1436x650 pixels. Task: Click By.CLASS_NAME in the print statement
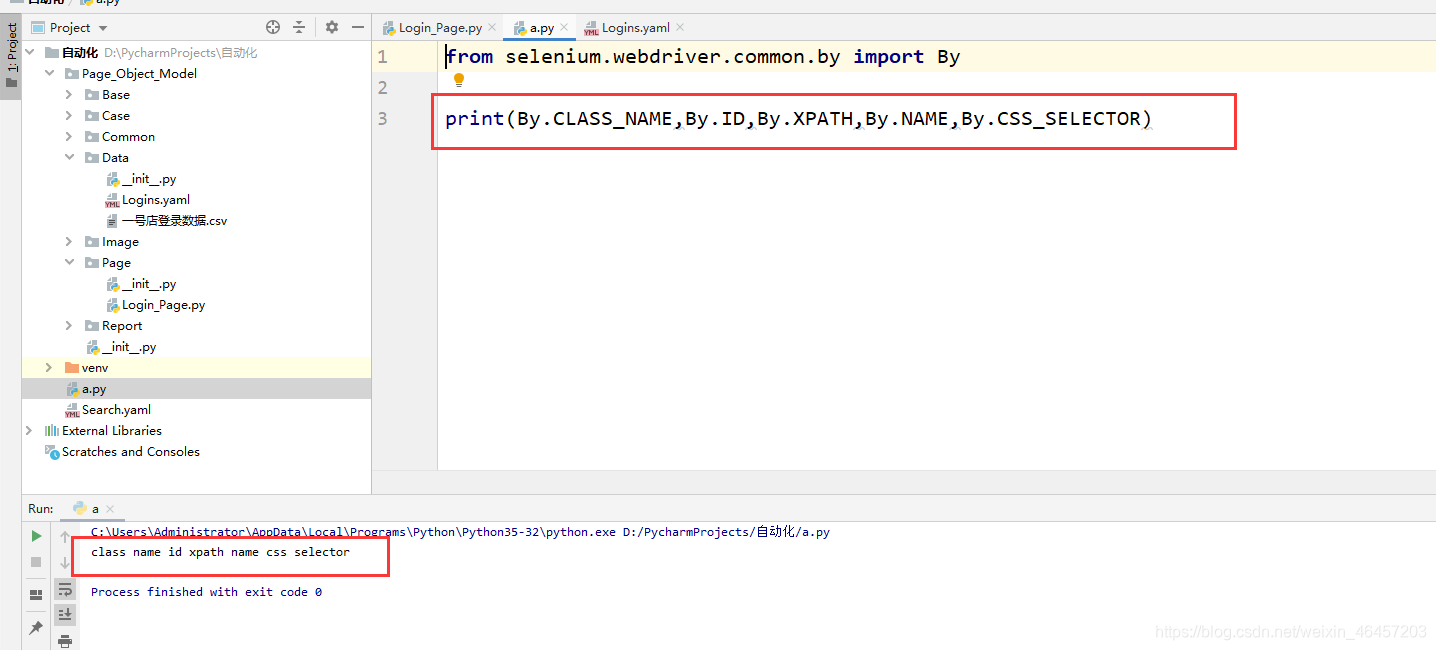click(595, 119)
